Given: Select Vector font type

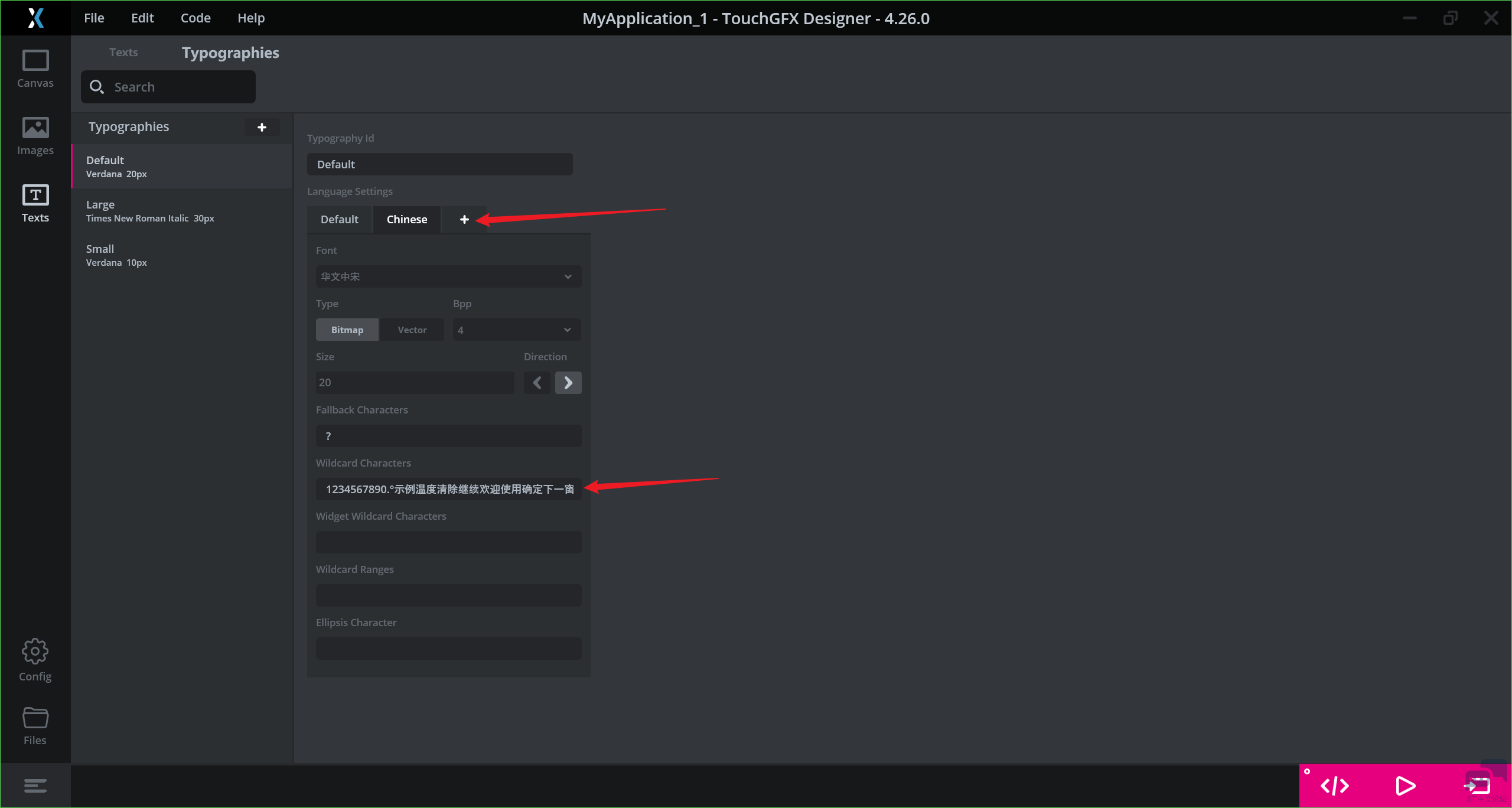Looking at the screenshot, I should 412,330.
